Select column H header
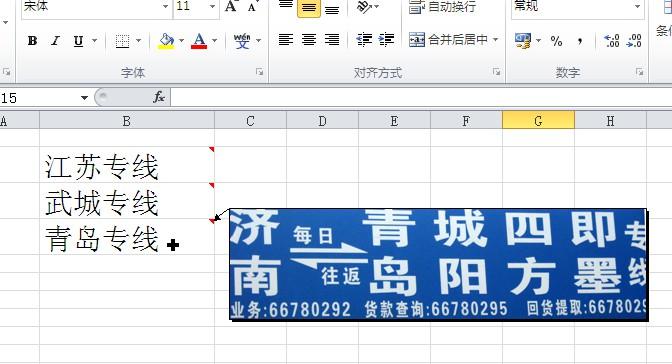The image size is (672, 364). (610, 121)
